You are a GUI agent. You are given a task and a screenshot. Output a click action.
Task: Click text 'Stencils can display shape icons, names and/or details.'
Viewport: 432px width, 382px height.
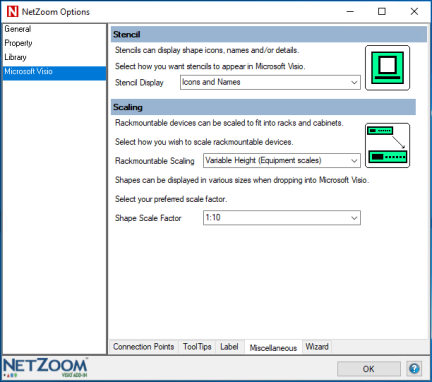point(207,50)
